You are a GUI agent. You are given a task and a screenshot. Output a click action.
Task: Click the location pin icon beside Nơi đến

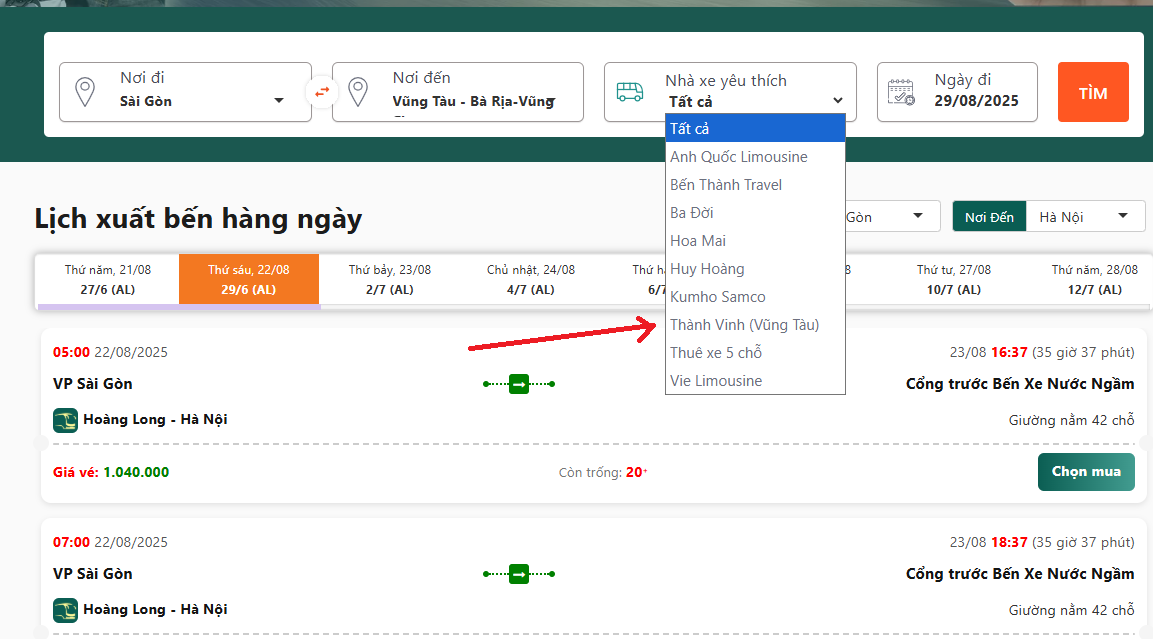[x=358, y=92]
